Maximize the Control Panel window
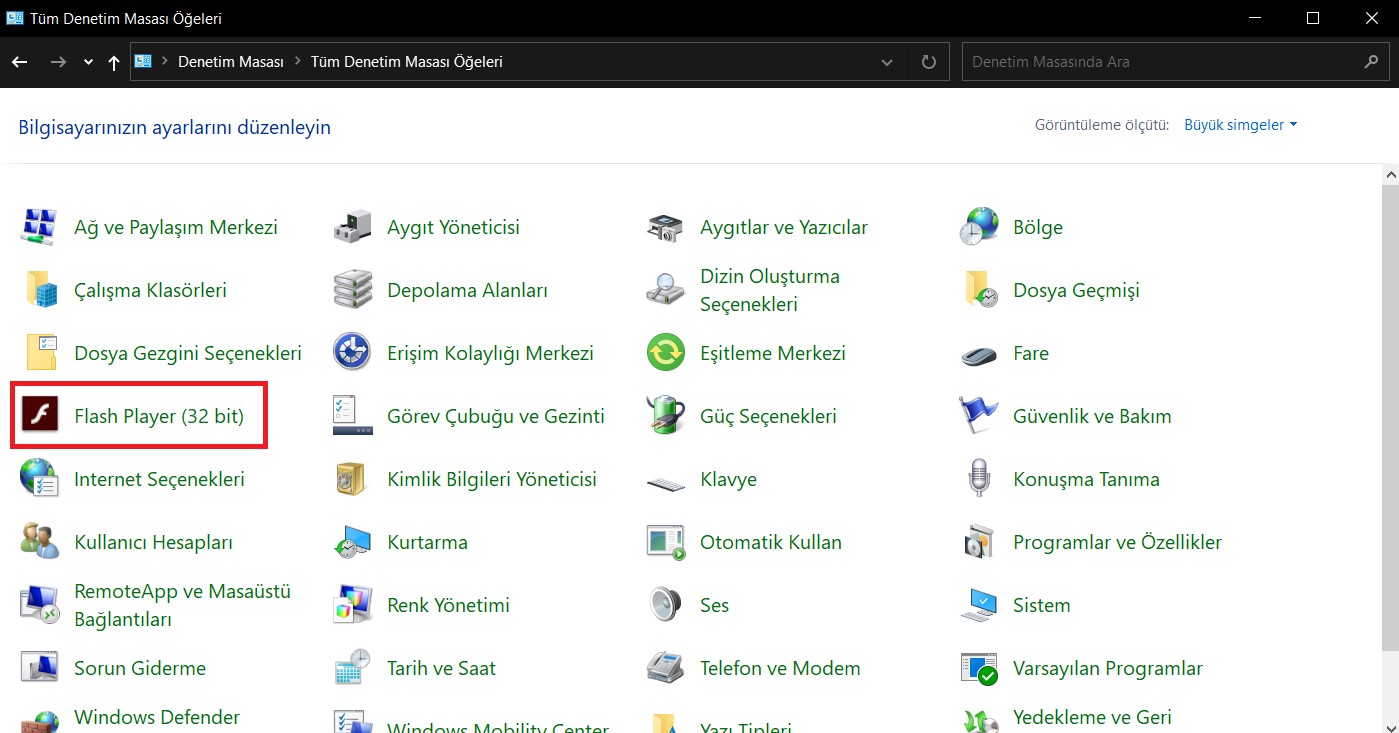The height and width of the screenshot is (733, 1399). pyautogui.click(x=1313, y=18)
